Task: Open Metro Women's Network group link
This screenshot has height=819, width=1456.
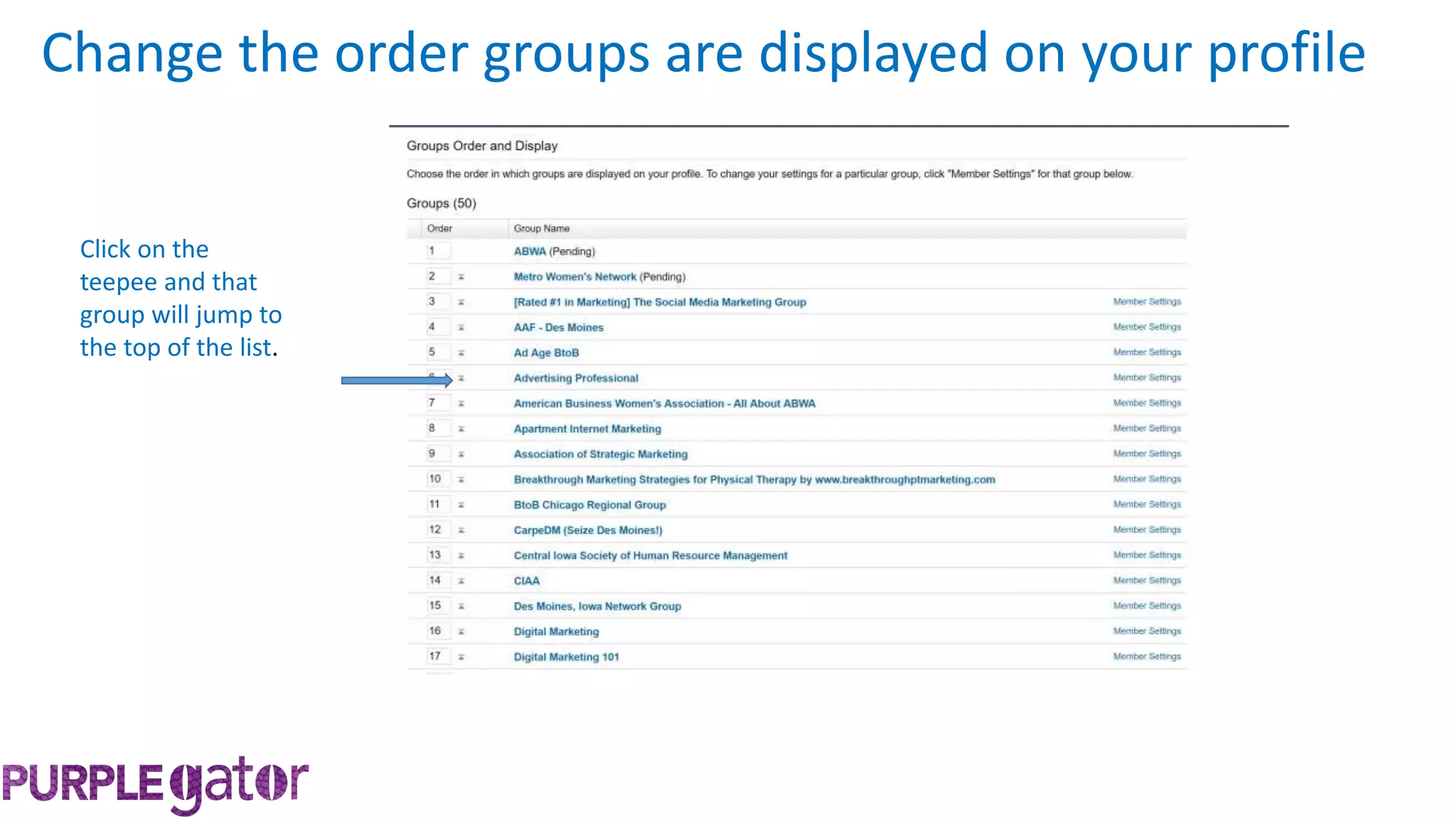Action: [574, 277]
